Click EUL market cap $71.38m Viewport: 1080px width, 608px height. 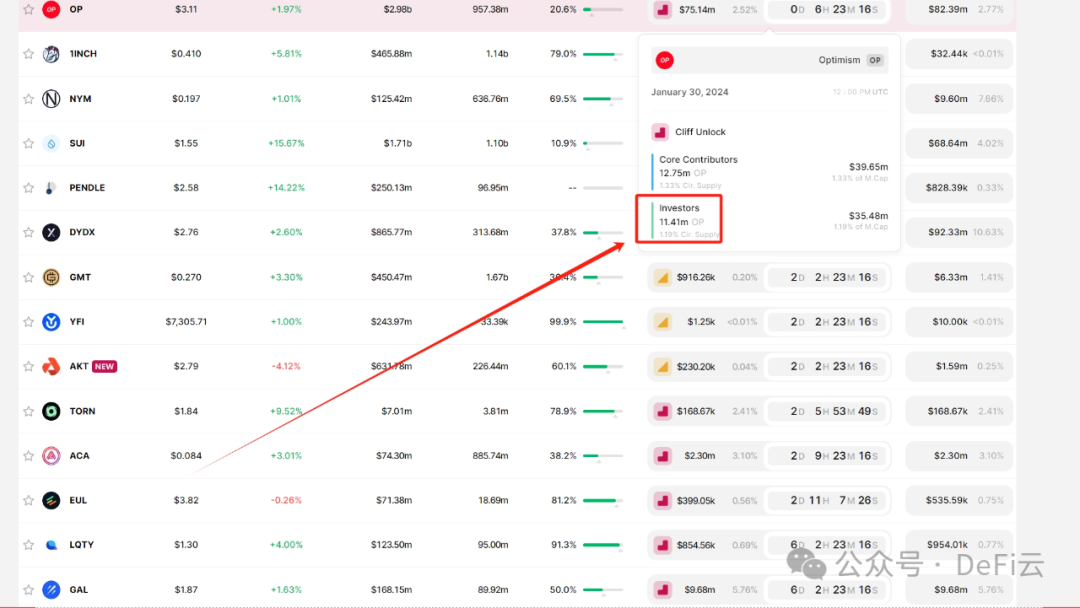pos(394,501)
